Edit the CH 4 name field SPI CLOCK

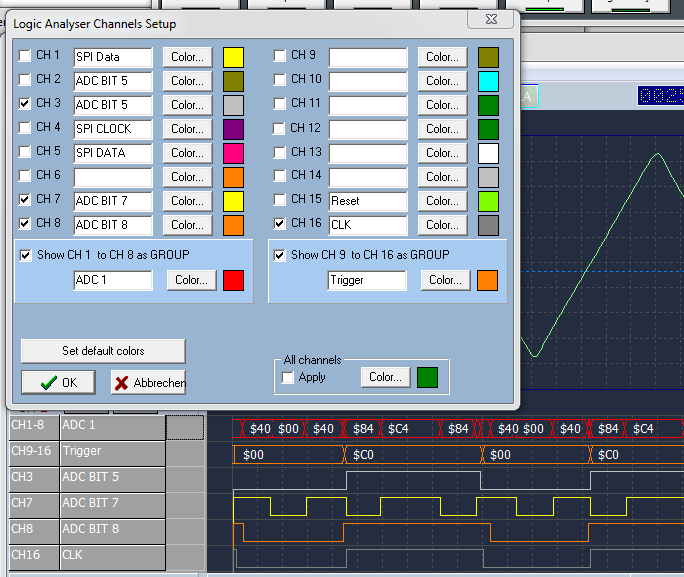tap(113, 129)
